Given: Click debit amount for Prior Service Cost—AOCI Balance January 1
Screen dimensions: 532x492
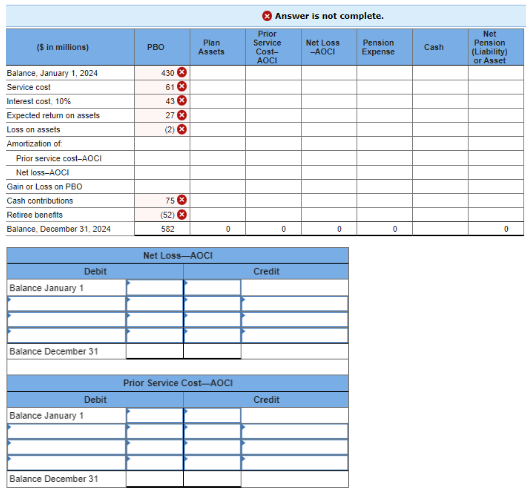Looking at the screenshot, I should tap(155, 416).
